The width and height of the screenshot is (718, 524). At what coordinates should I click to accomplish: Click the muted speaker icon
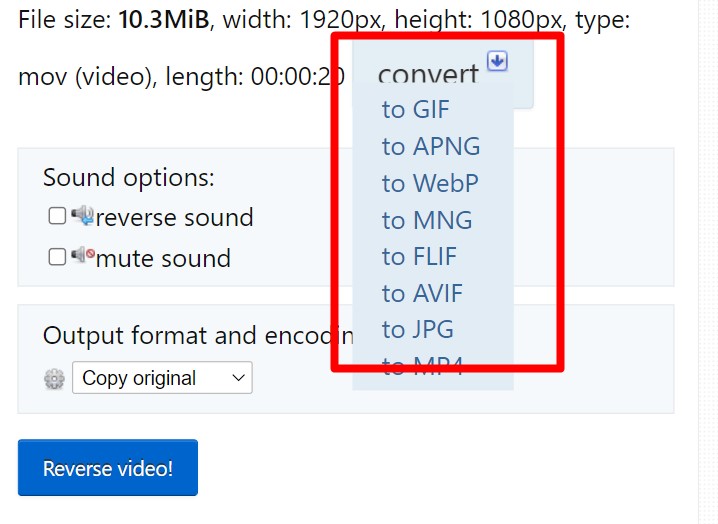(82, 256)
